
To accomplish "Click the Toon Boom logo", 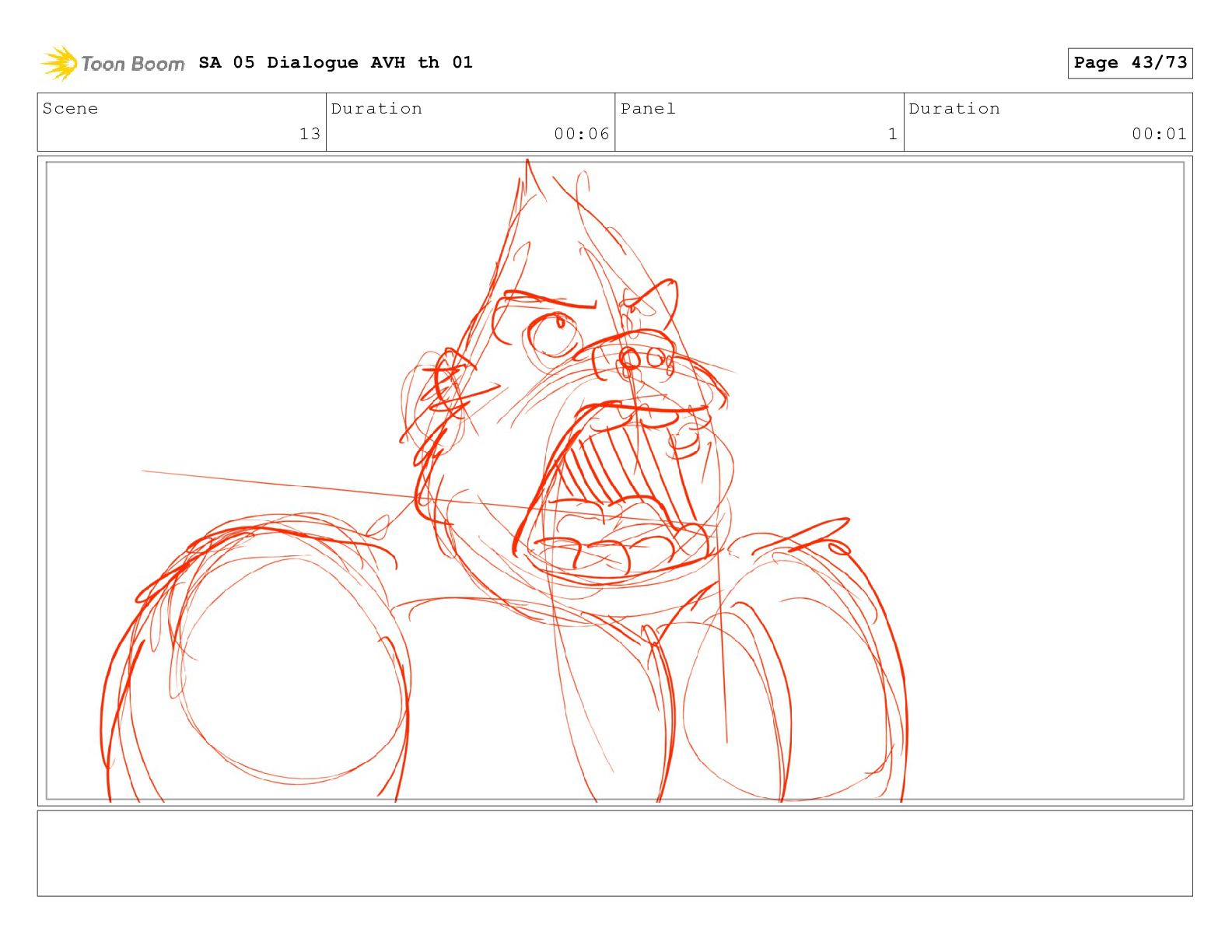I will pyautogui.click(x=113, y=63).
